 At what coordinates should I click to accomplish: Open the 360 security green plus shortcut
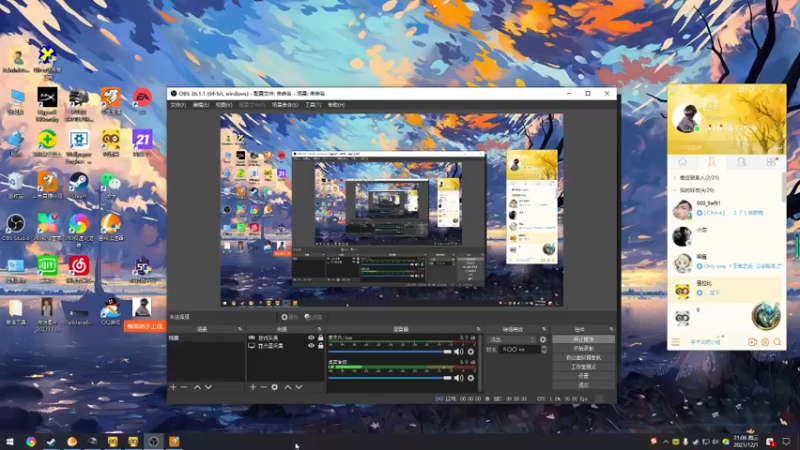(x=47, y=140)
